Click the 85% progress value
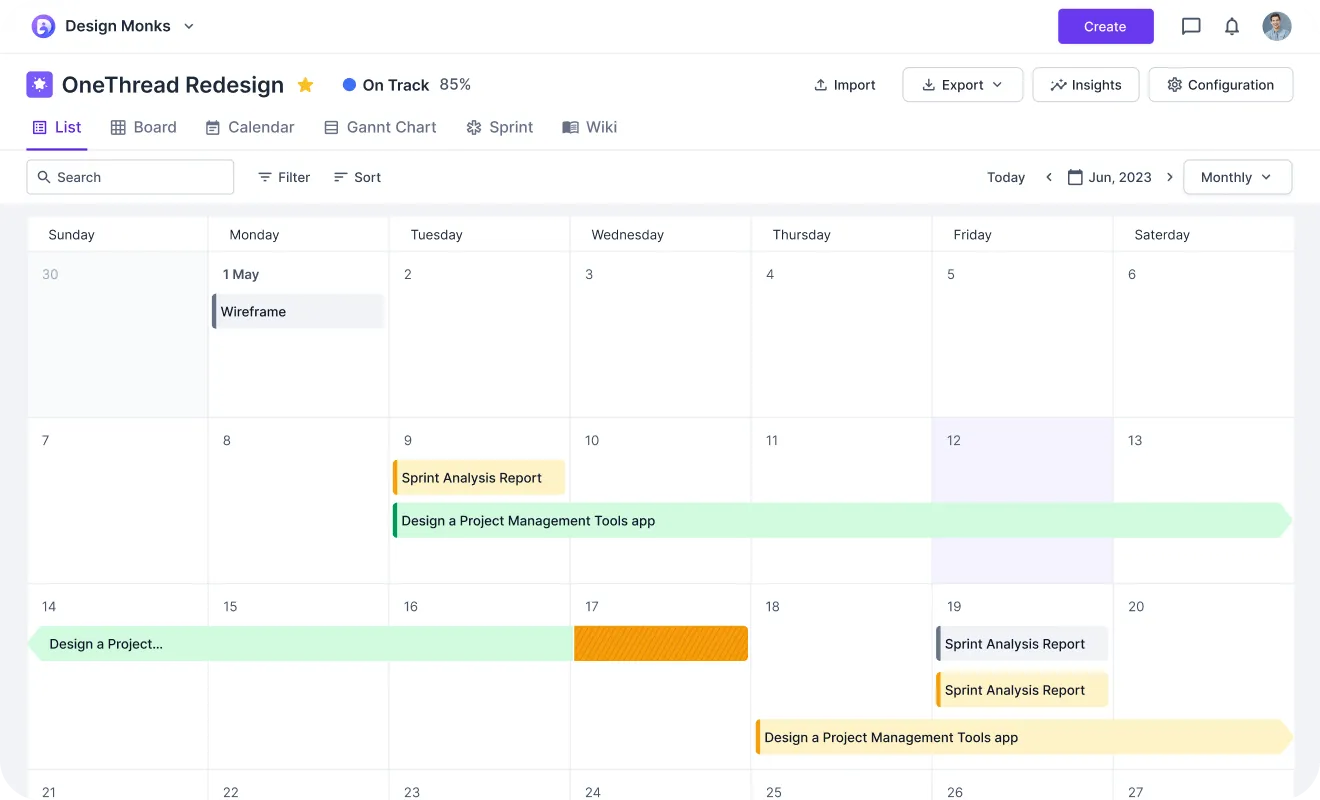 (x=455, y=84)
